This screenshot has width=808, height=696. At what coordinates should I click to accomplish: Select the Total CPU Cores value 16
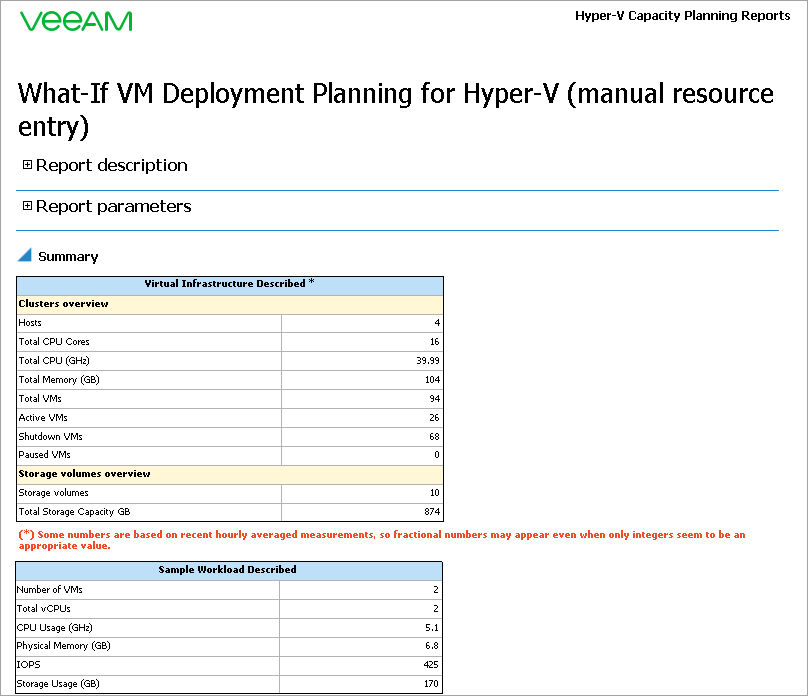[x=435, y=342]
